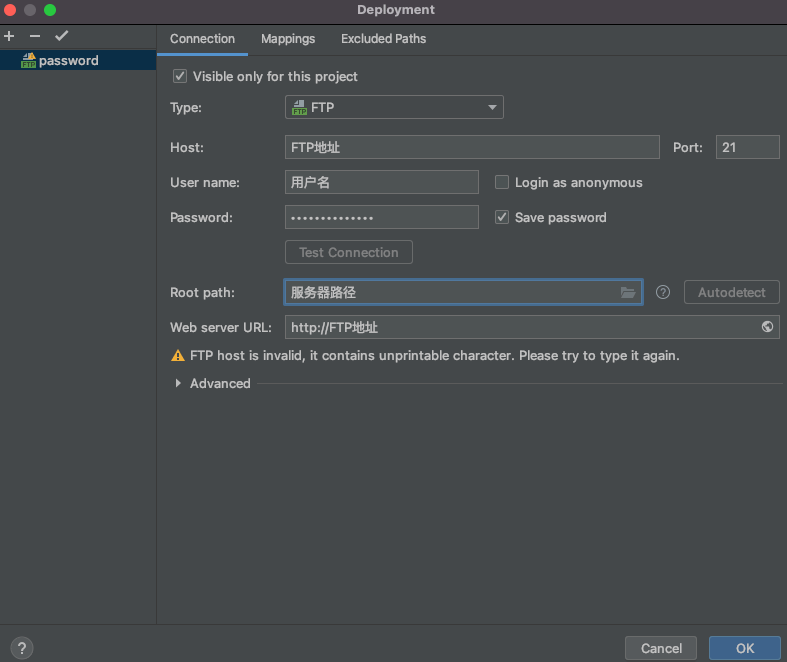Screen dimensions: 787x662
Task: Click the question mark help icon beside Autodetect
Action: pyautogui.click(x=663, y=293)
